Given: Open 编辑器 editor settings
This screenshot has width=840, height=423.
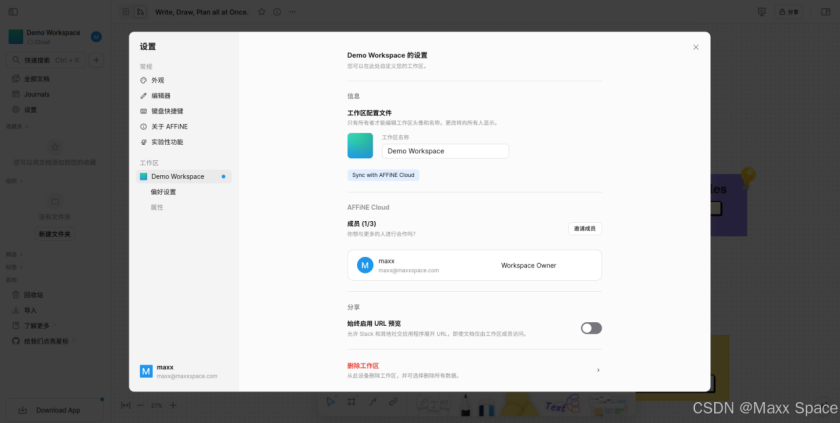Looking at the screenshot, I should tap(183, 96).
